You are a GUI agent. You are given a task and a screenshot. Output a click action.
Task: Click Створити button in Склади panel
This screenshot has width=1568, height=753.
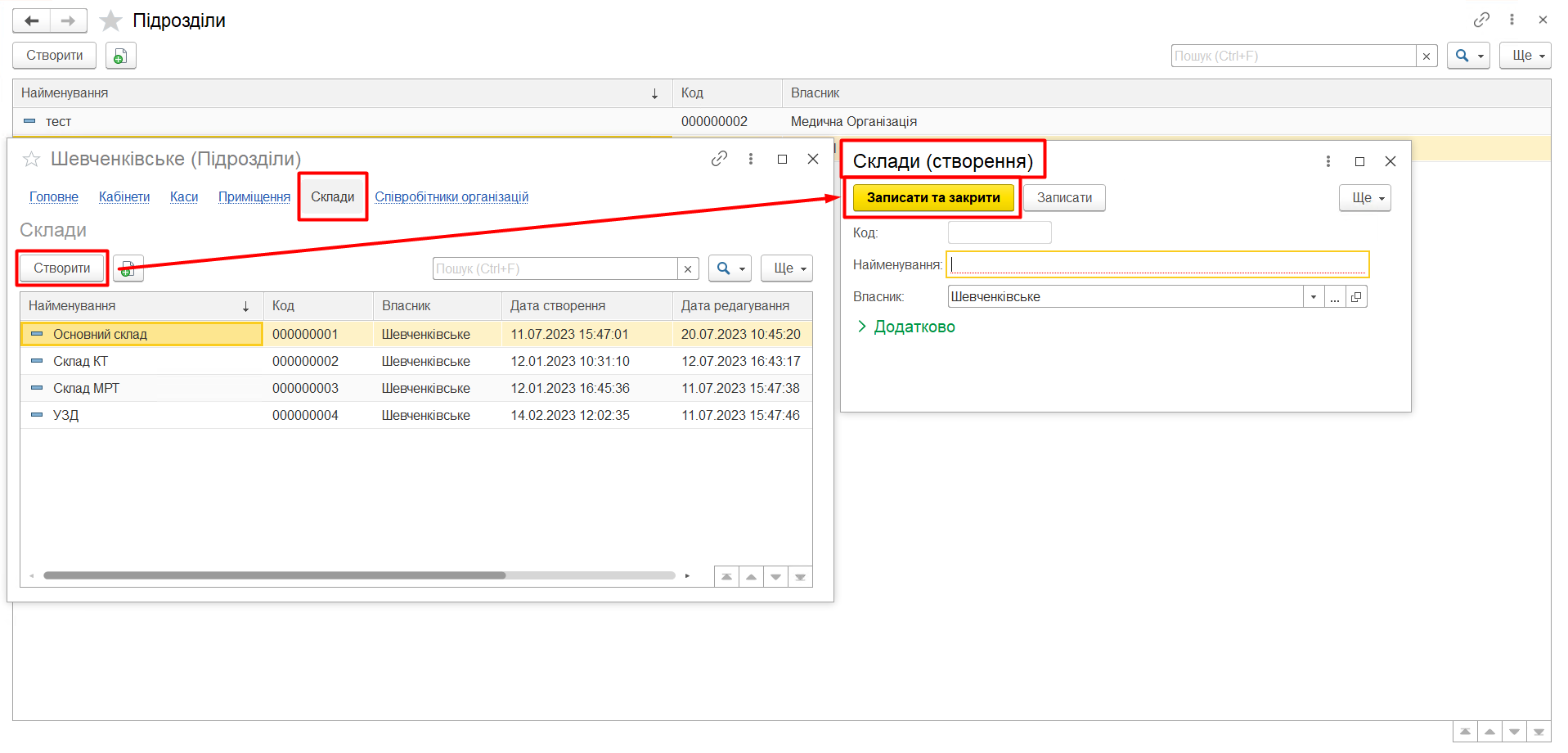pyautogui.click(x=62, y=268)
